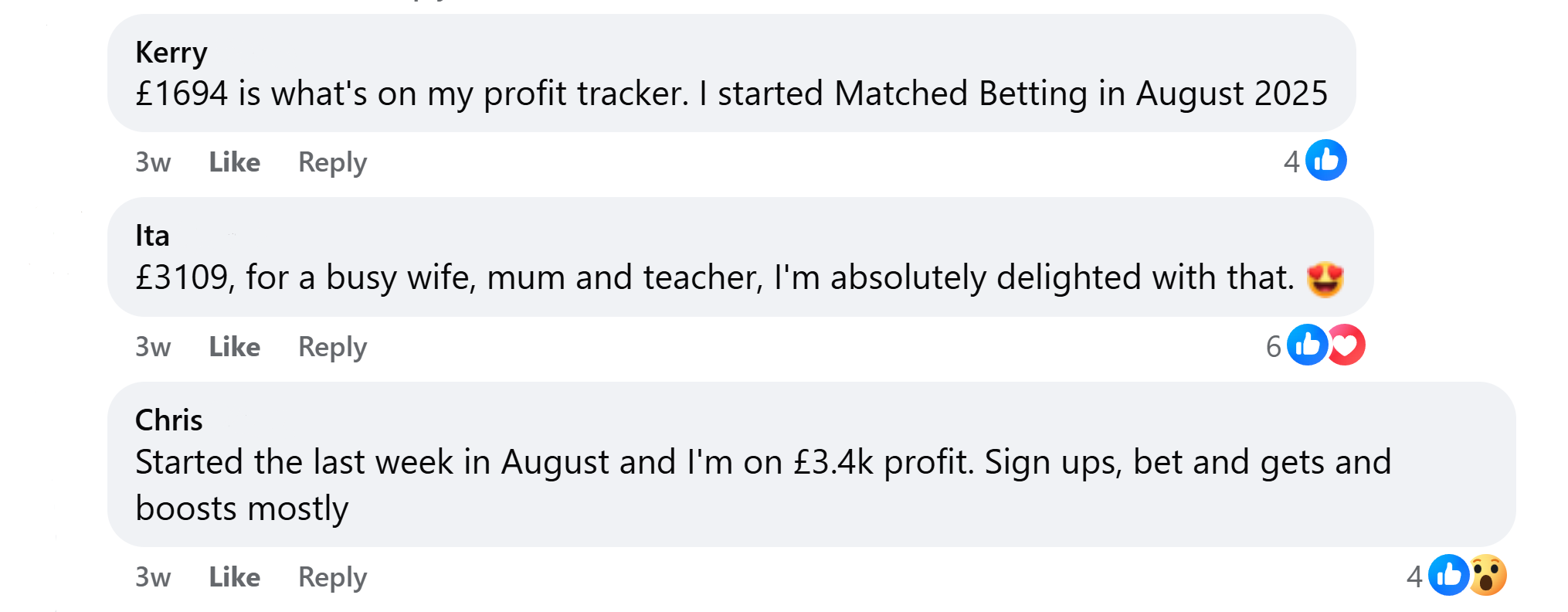
Task: View the 6 reactions on Ita's comment
Action: click(x=1273, y=345)
